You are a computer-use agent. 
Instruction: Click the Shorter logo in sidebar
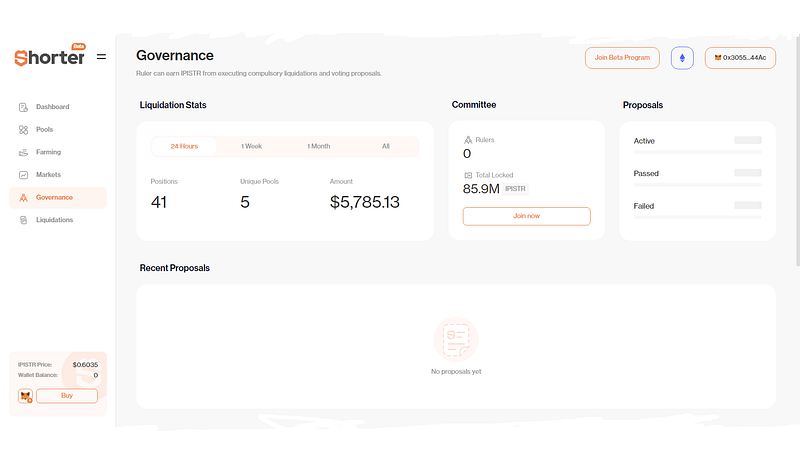pos(49,56)
